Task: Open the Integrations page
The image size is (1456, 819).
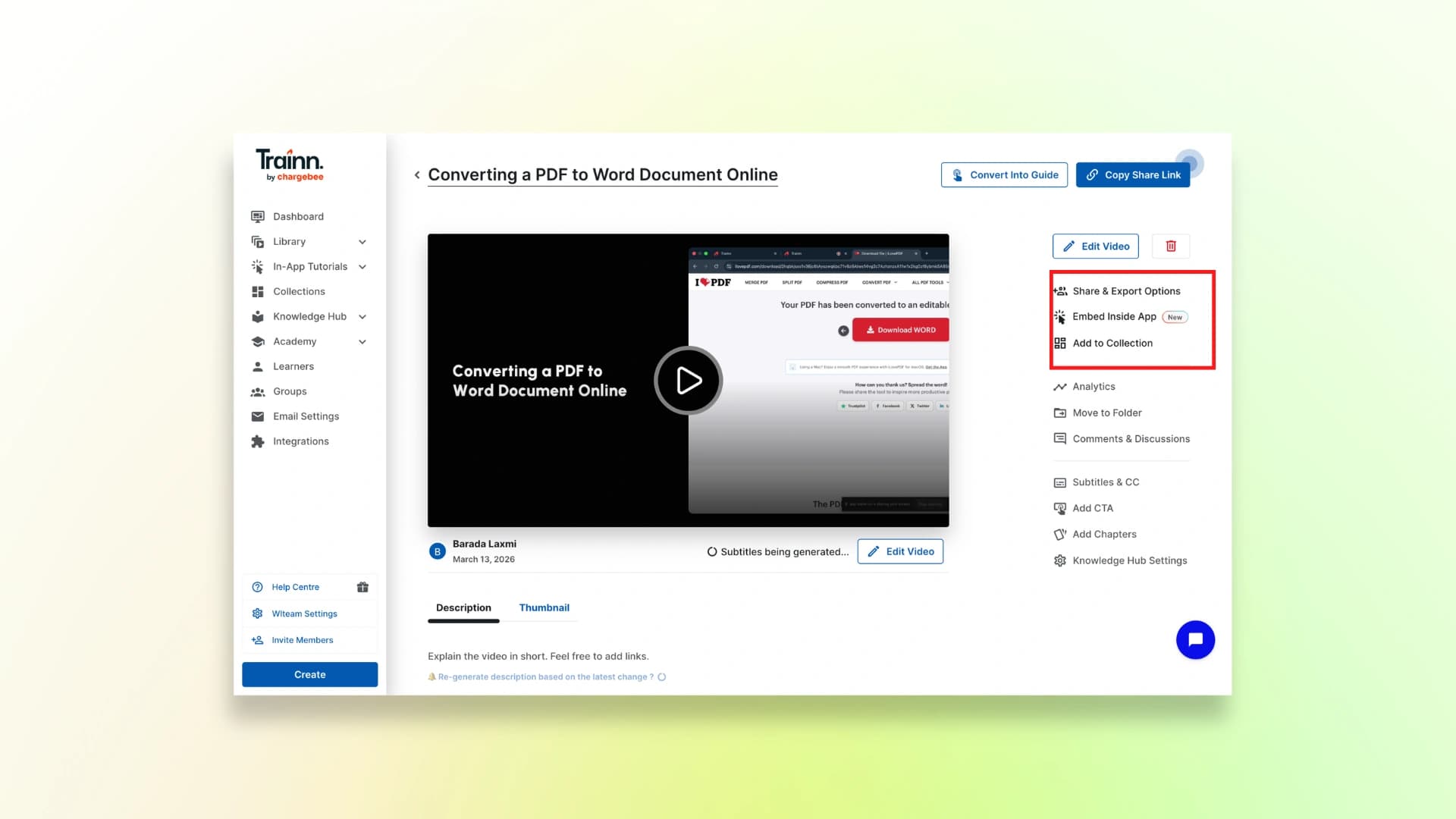Action: coord(300,441)
